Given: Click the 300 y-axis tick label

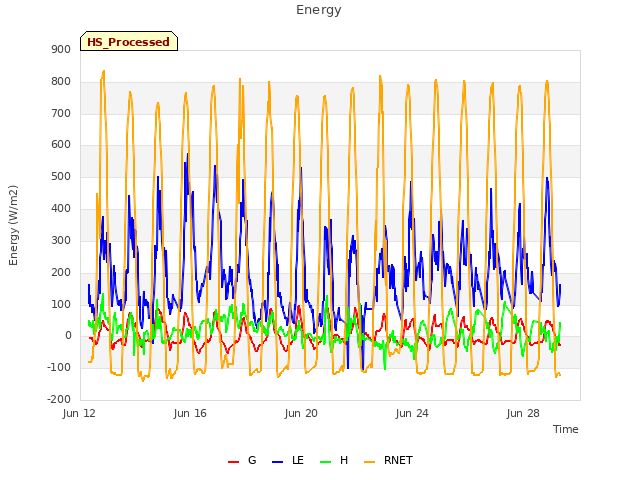Looking at the screenshot, I should [61, 240].
